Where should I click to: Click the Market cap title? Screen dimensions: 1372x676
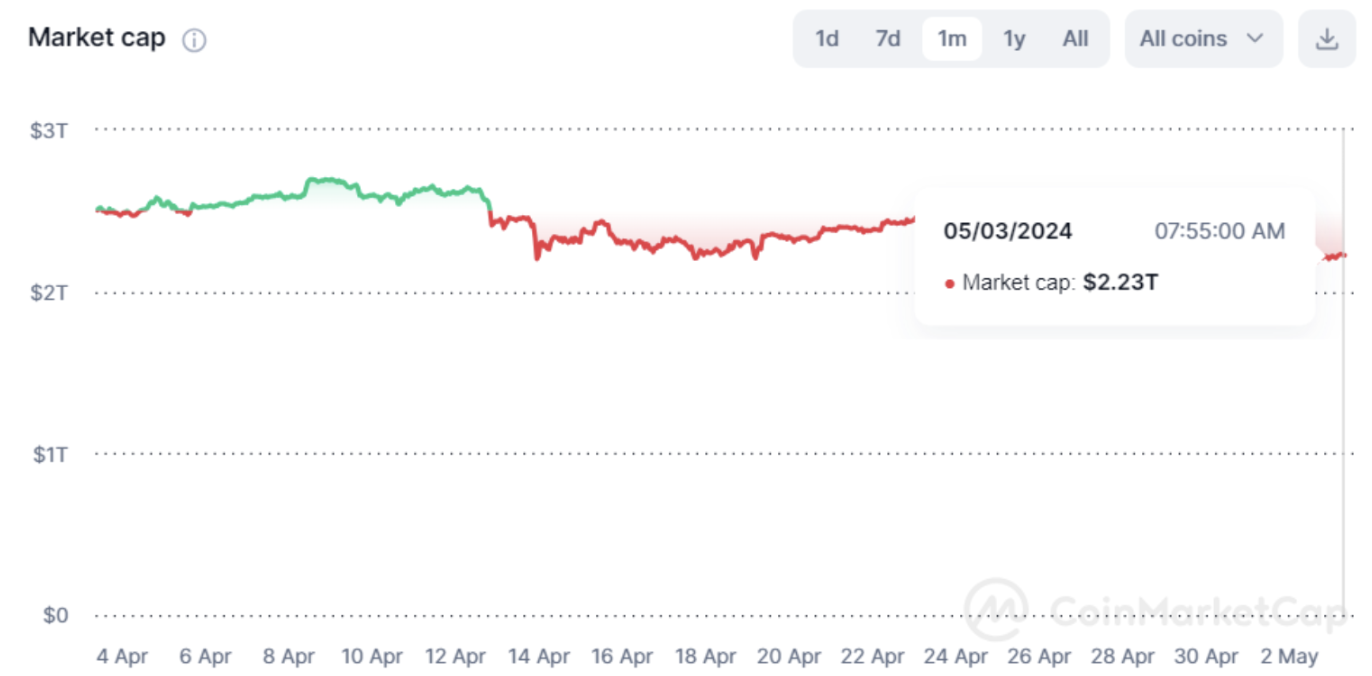tap(96, 38)
